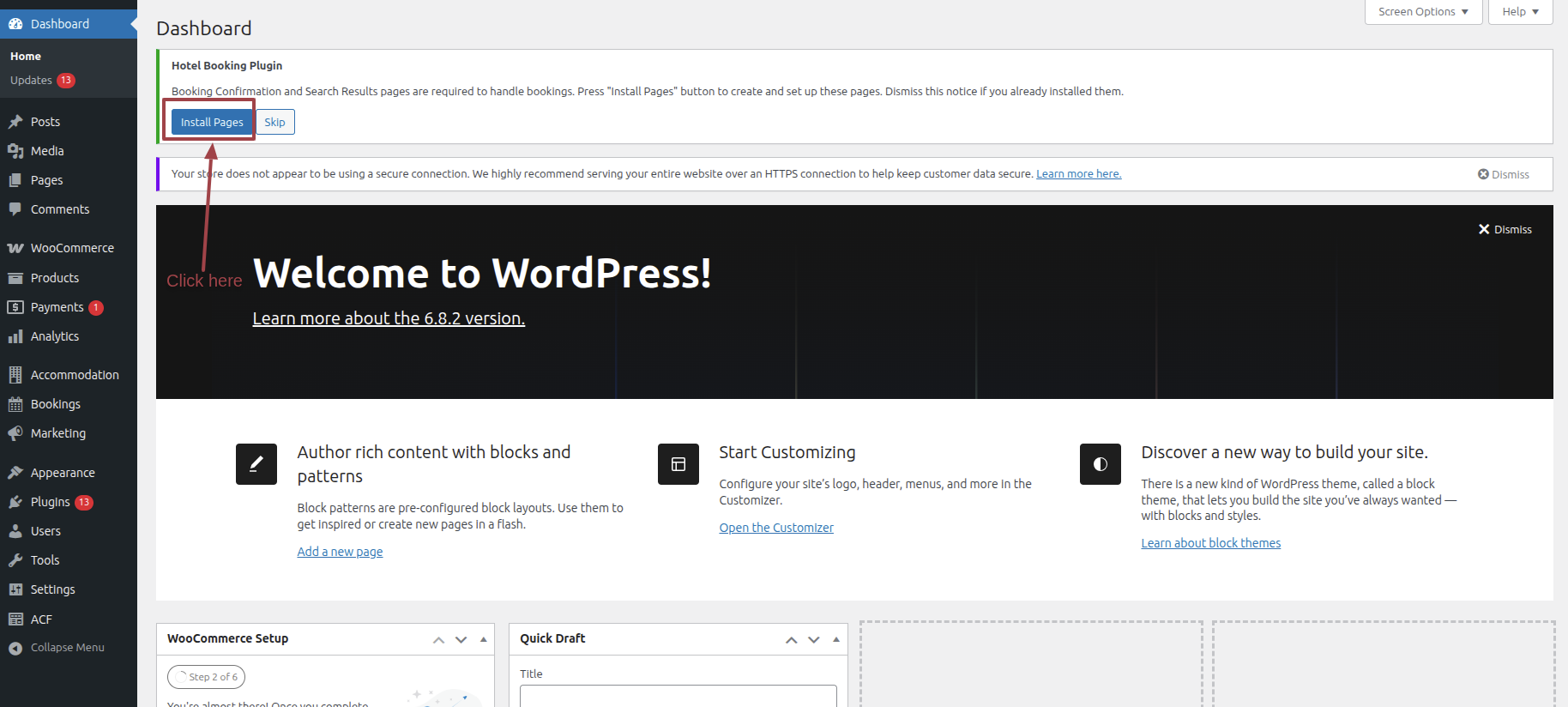
Task: Click the Accommodation building icon
Action: [x=15, y=375]
